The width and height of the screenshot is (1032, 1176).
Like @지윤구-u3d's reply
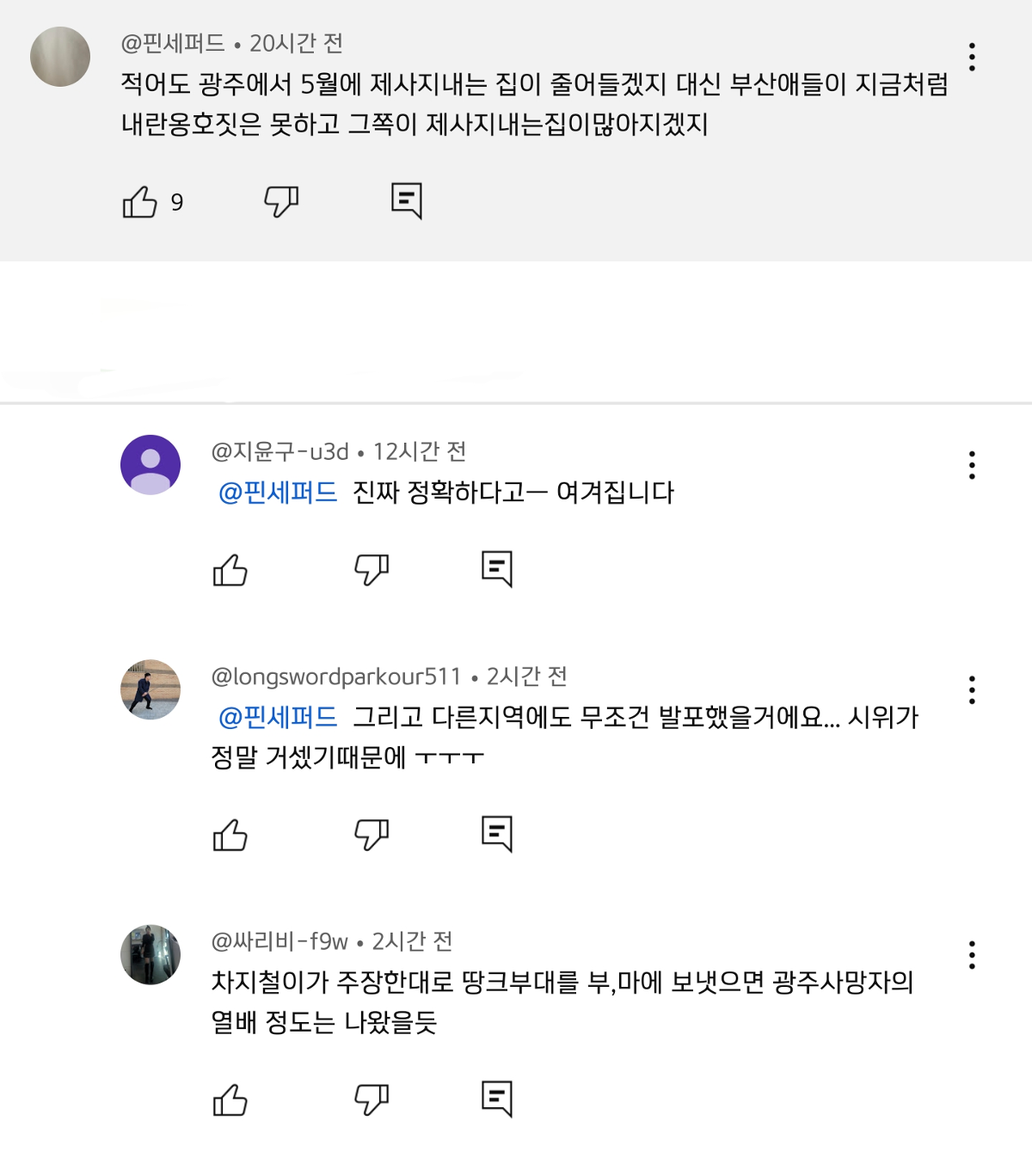click(230, 570)
